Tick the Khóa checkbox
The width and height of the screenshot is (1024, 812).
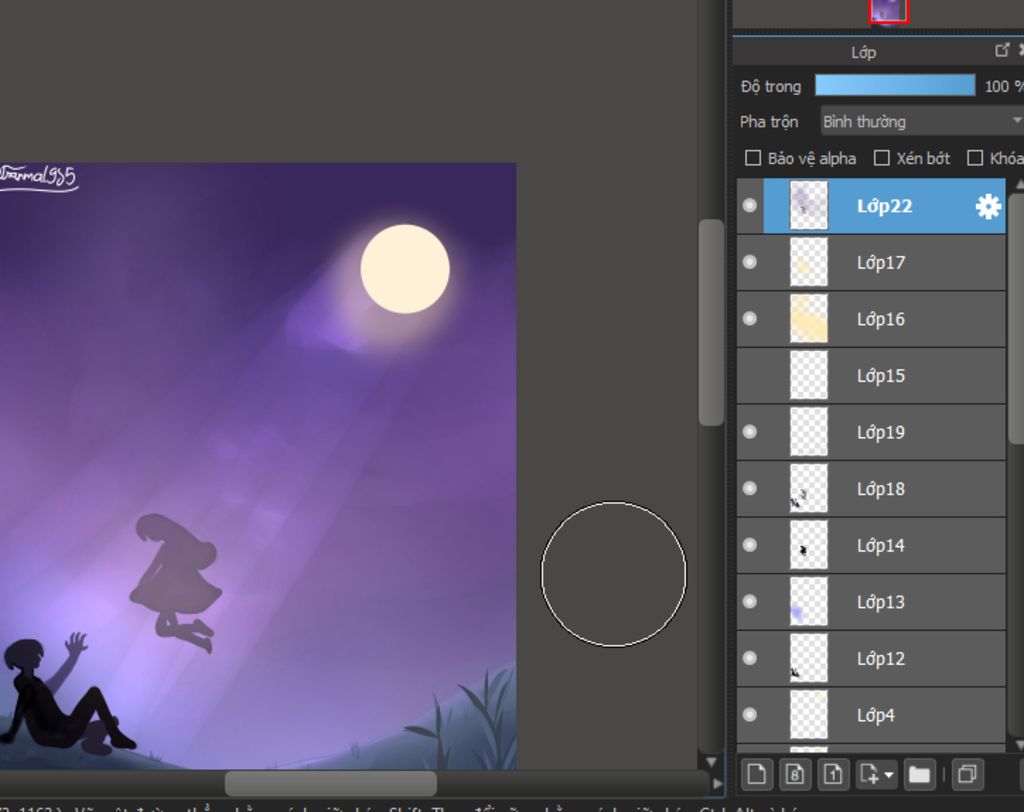pos(975,158)
